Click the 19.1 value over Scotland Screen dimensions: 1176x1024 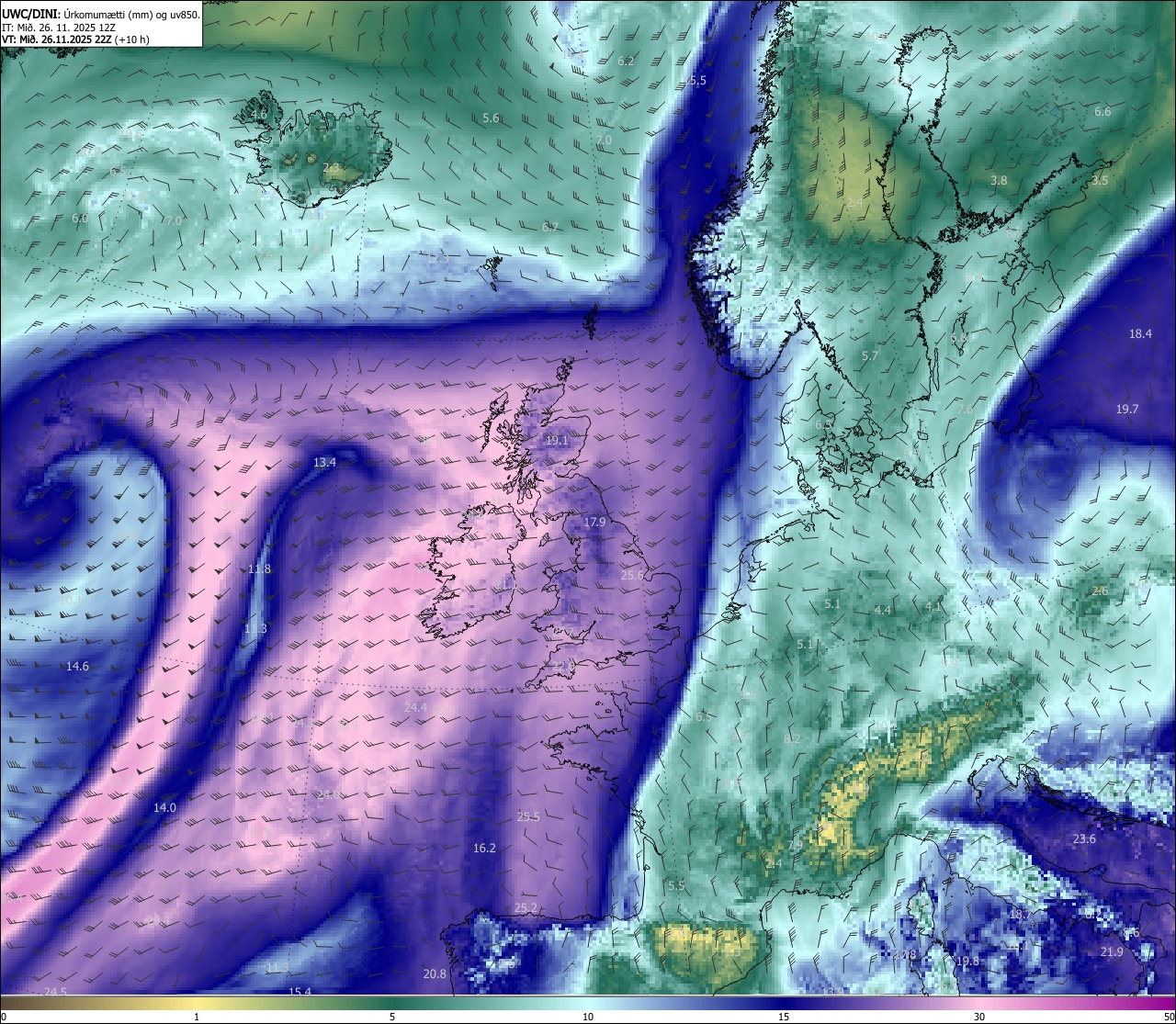click(557, 441)
